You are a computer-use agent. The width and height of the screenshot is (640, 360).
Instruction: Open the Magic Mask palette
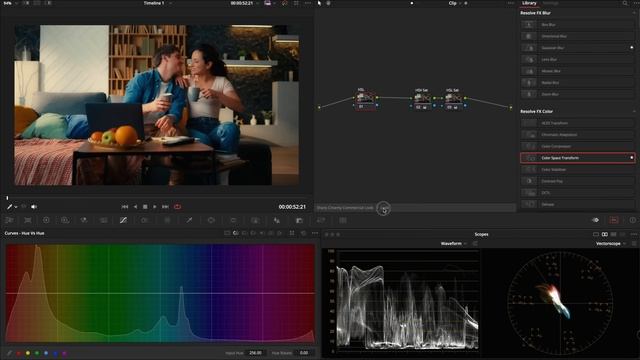pos(255,220)
